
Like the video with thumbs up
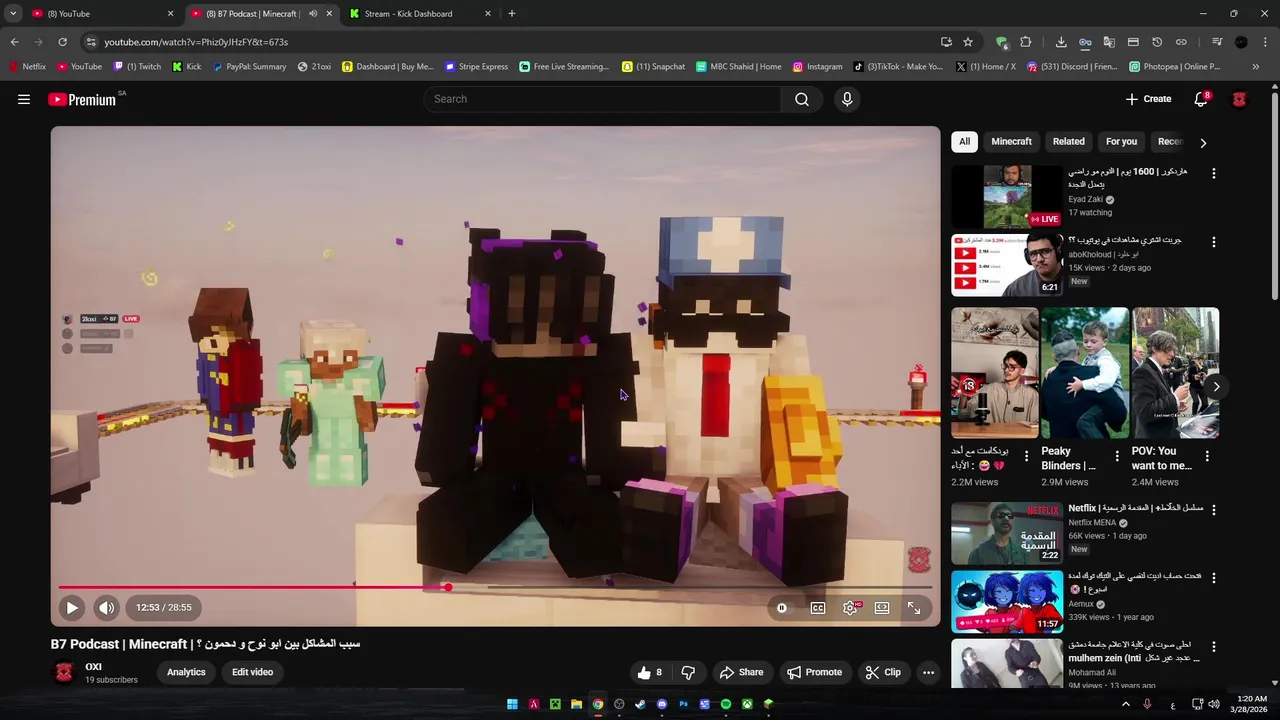click(x=651, y=672)
